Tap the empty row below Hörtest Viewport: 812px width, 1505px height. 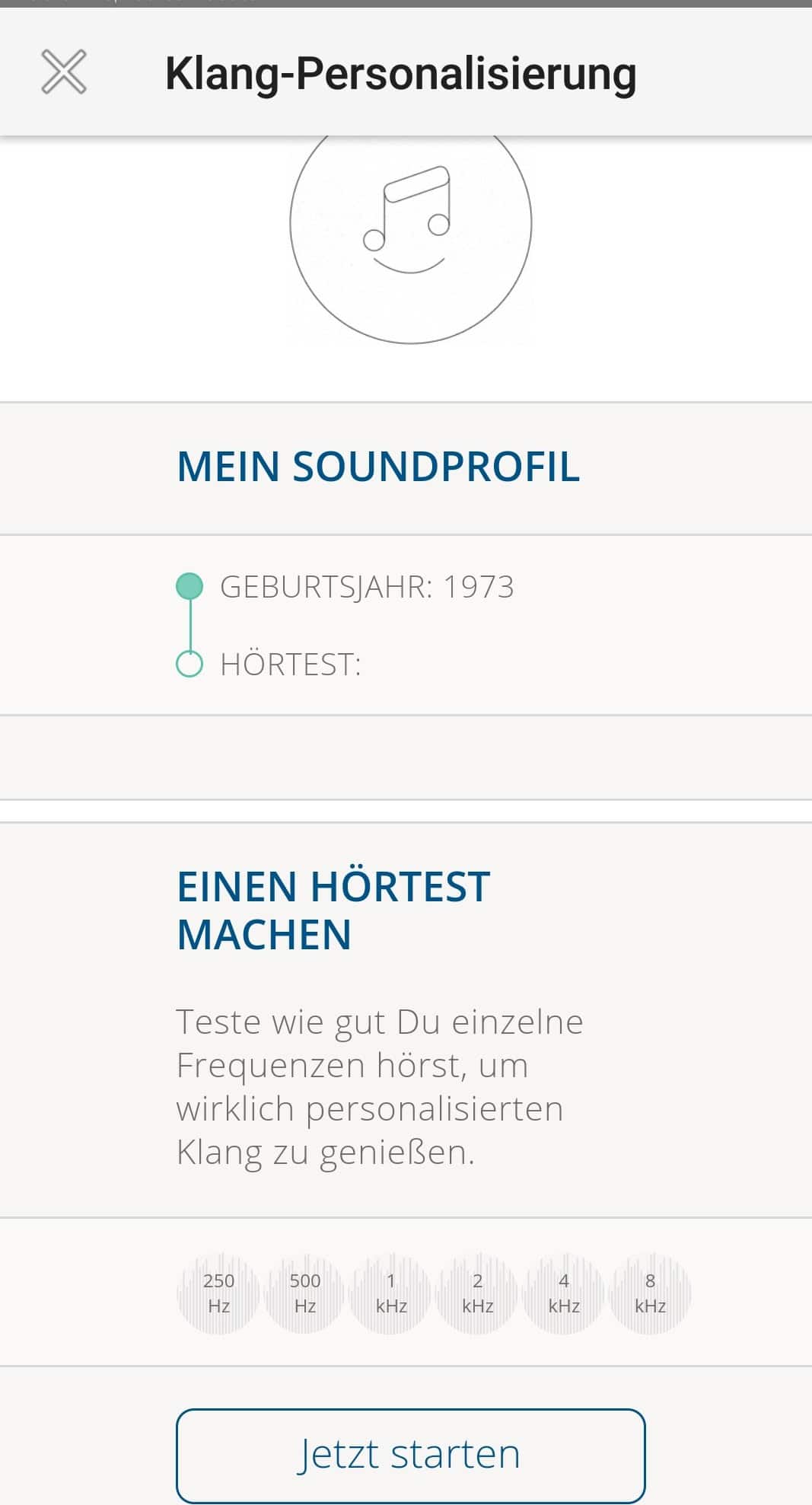406,757
